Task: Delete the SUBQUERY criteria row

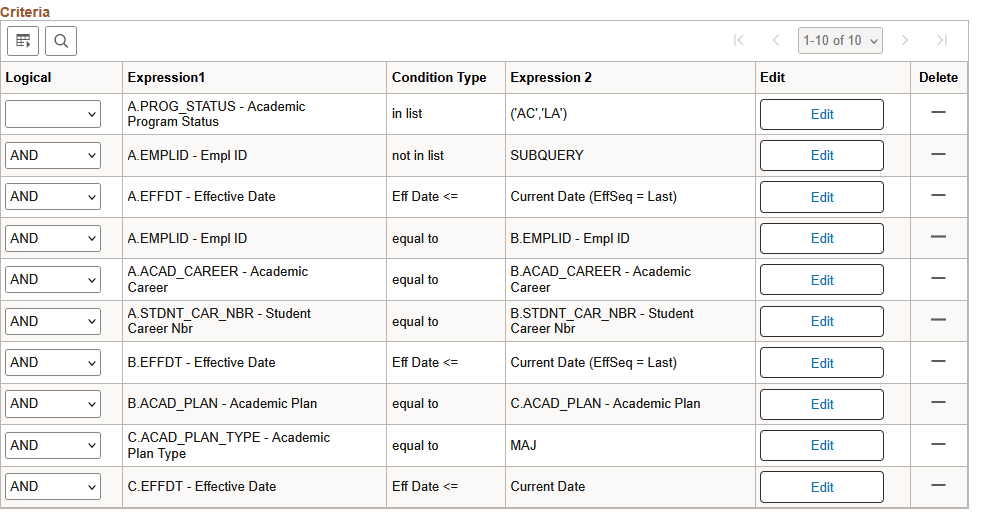Action: pos(938,155)
